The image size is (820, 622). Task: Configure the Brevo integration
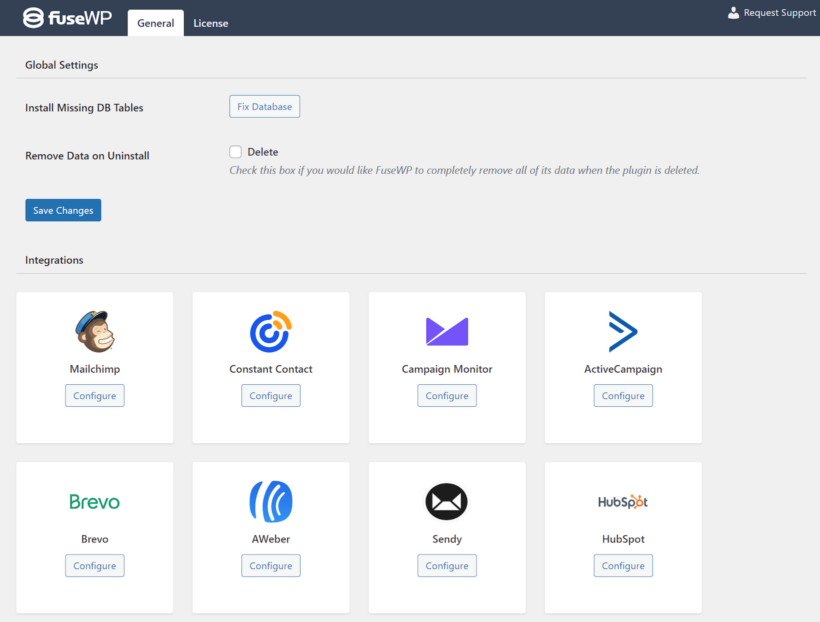94,565
